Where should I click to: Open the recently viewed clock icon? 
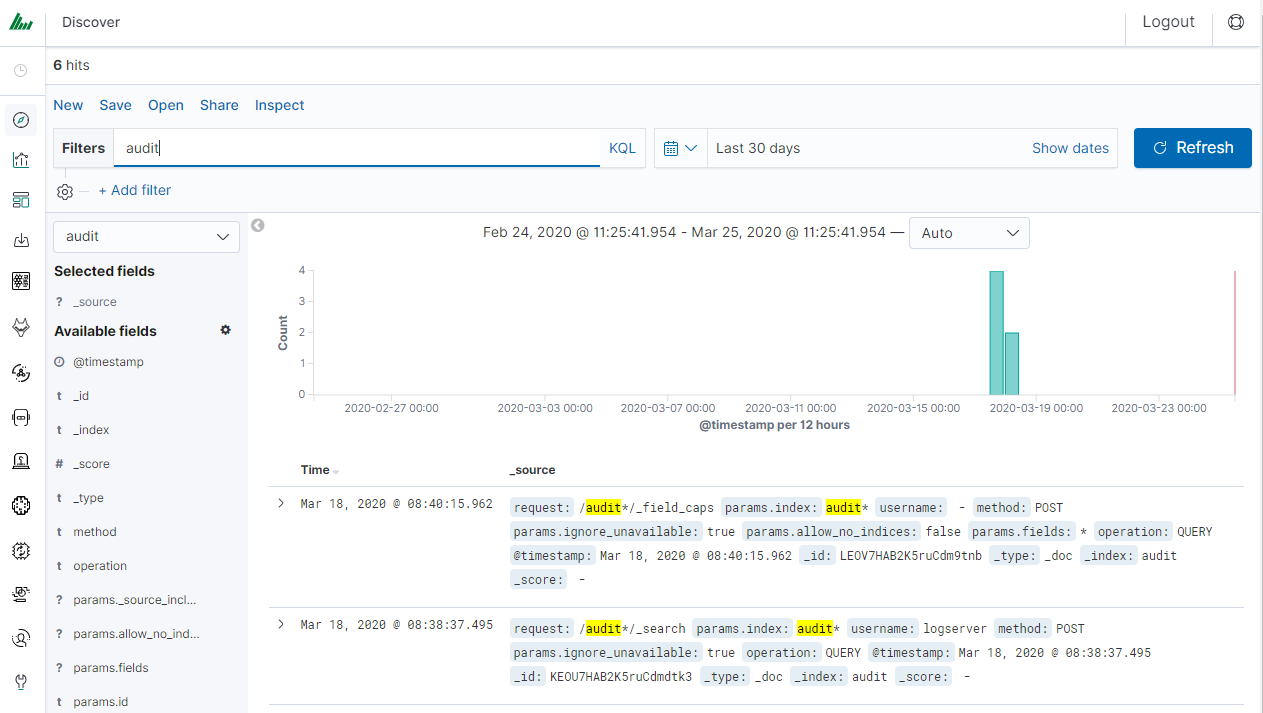[x=21, y=70]
